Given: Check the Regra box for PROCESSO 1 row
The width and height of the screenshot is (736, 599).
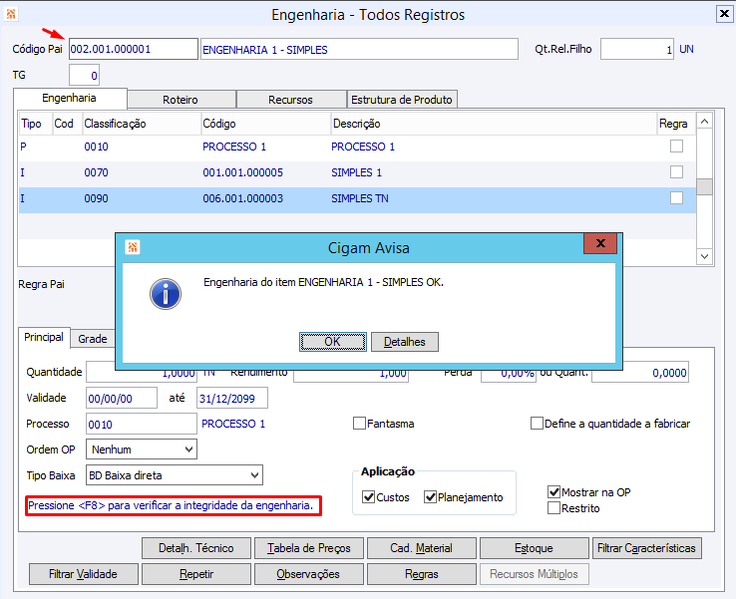Looking at the screenshot, I should coord(676,146).
